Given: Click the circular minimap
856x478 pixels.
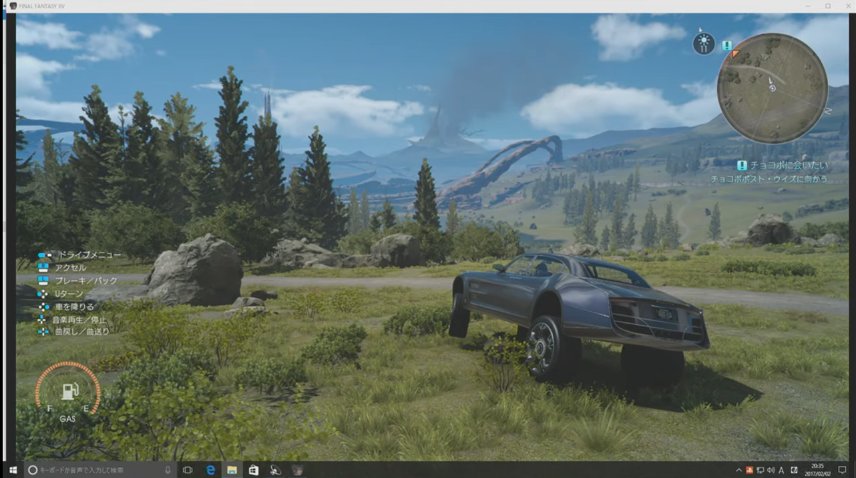Looking at the screenshot, I should pos(772,88).
